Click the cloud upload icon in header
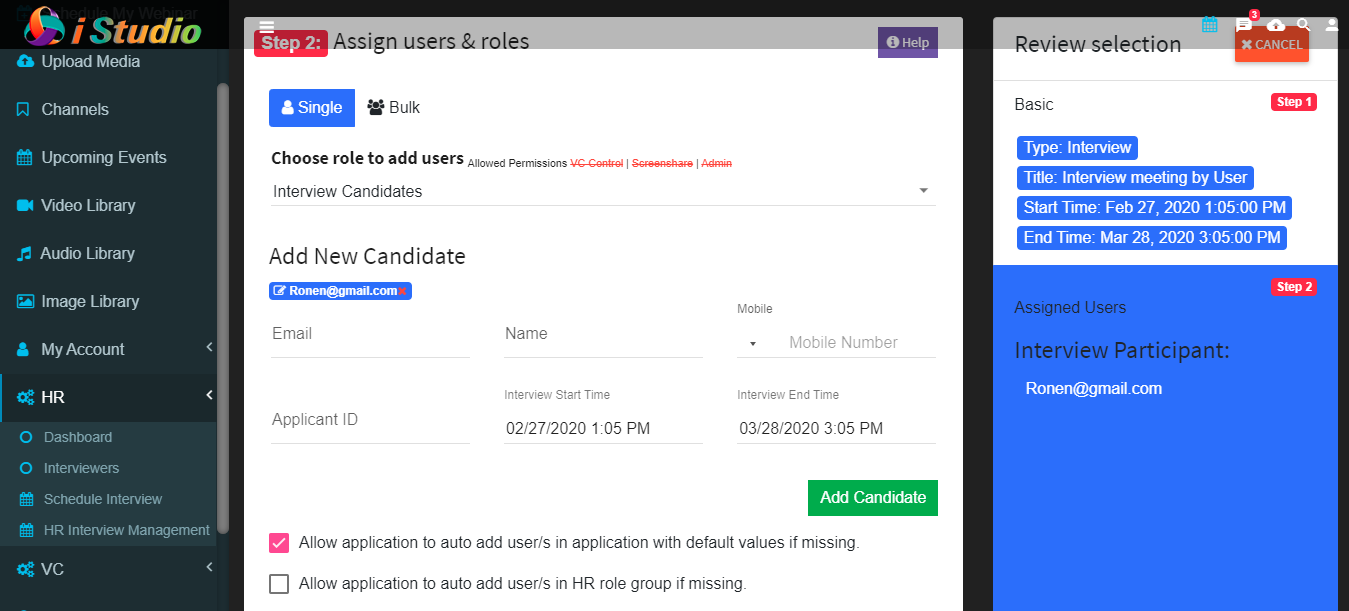1349x611 pixels. 1276,25
